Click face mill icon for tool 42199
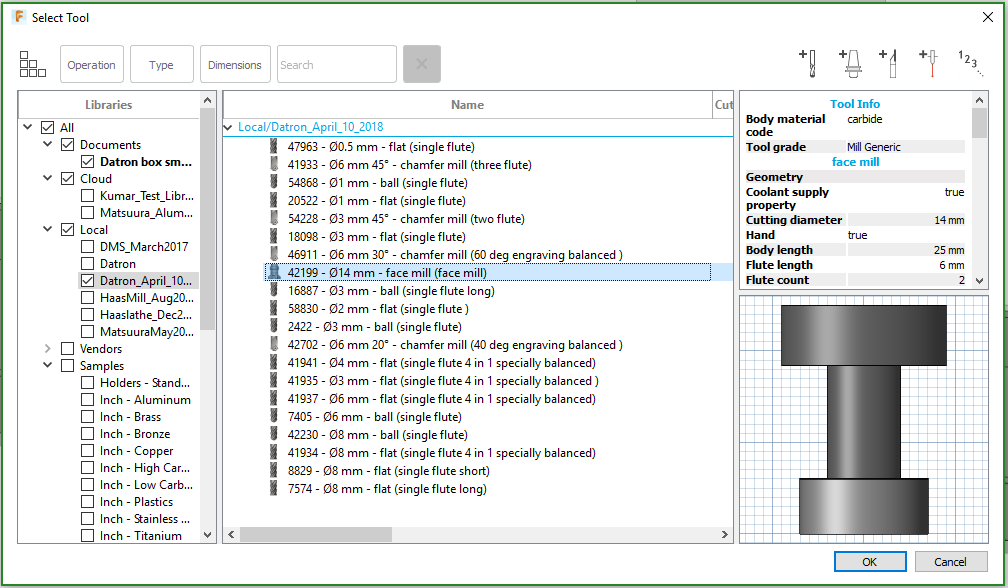This screenshot has height=588, width=1008. pyautogui.click(x=274, y=272)
